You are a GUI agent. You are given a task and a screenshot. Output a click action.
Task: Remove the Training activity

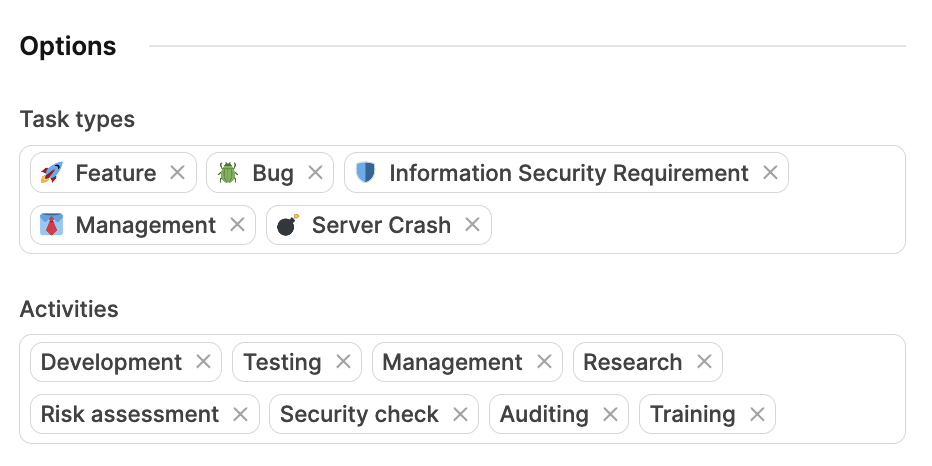(757, 414)
